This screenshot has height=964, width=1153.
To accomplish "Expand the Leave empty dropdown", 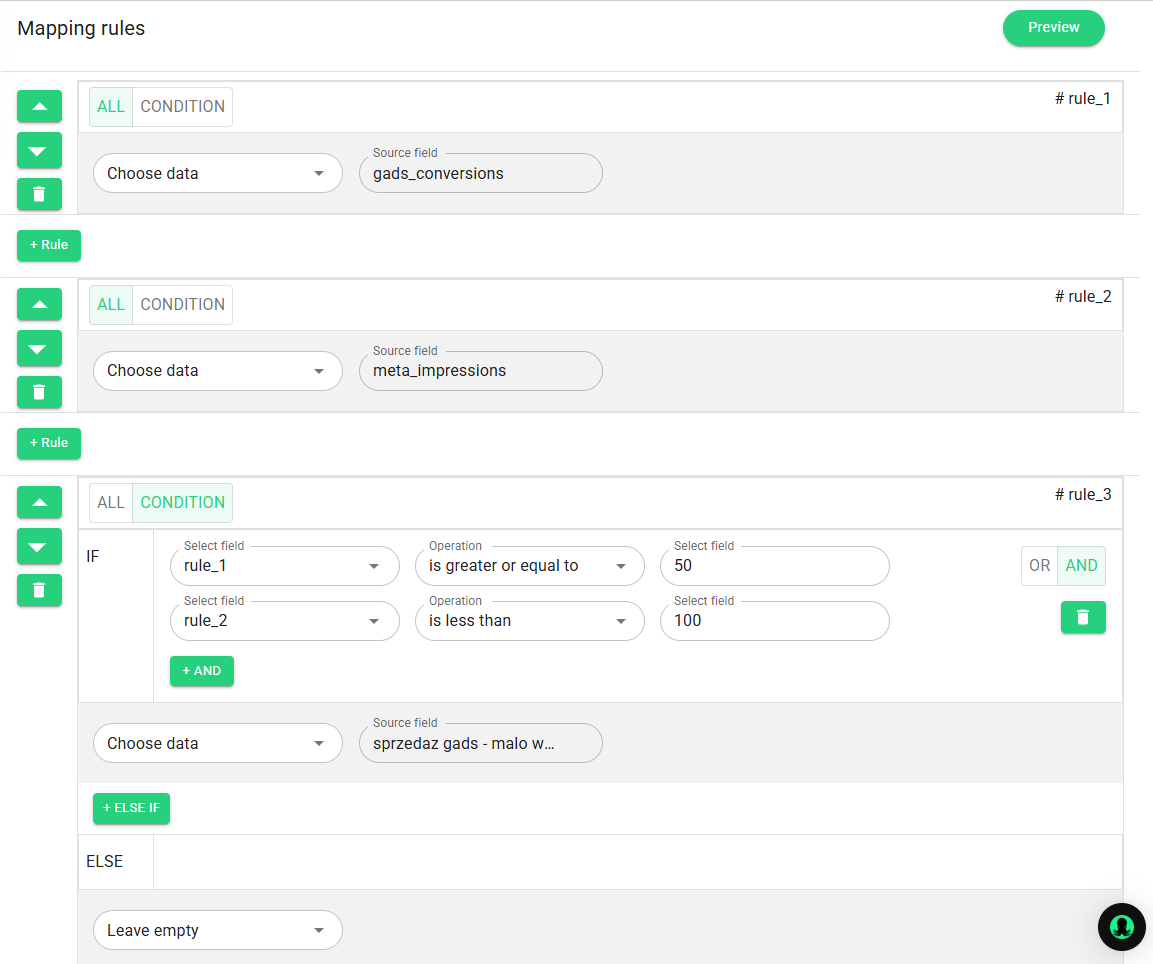I will click(217, 930).
